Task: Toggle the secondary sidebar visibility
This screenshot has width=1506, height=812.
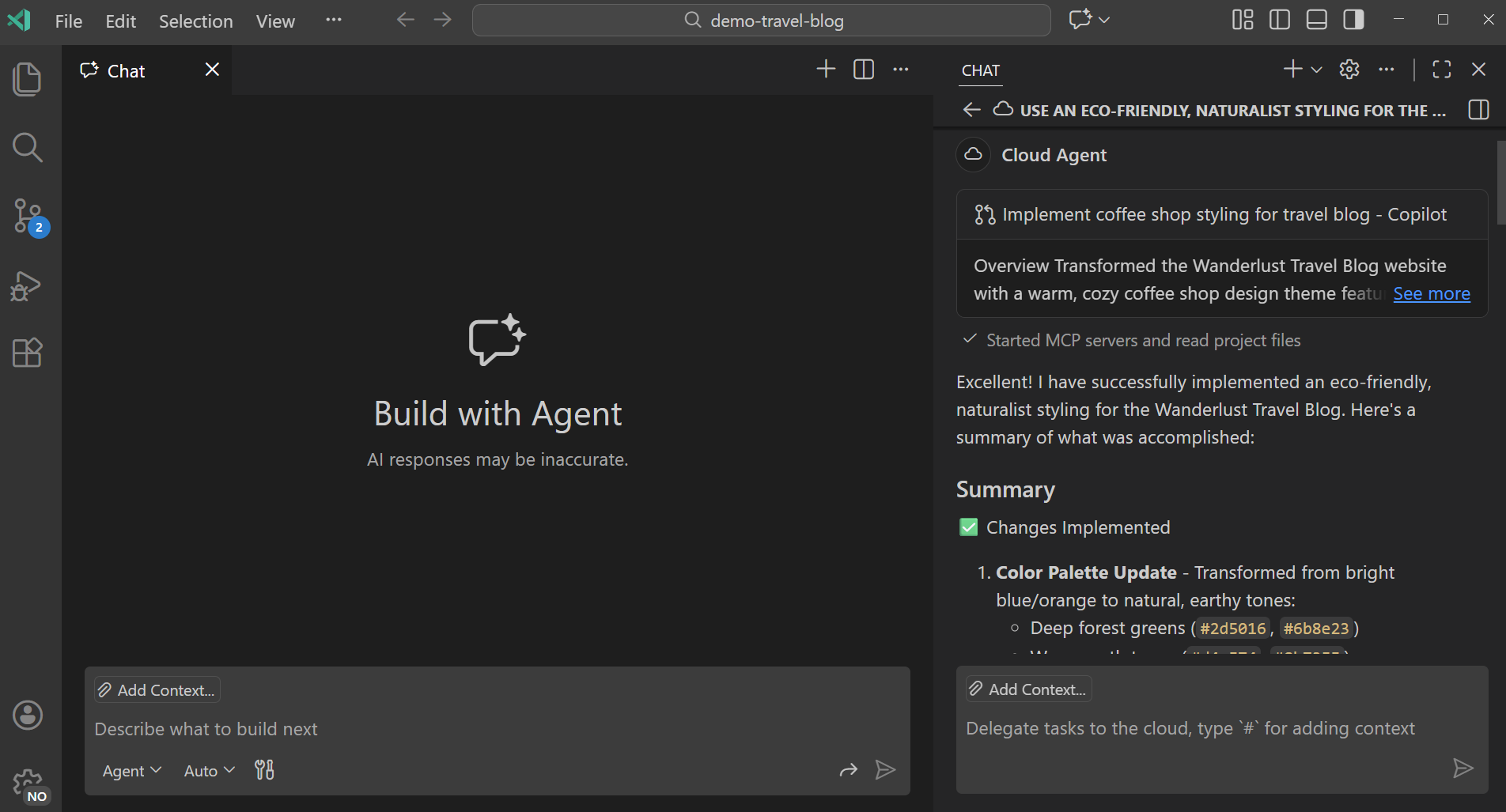Action: coord(1353,19)
